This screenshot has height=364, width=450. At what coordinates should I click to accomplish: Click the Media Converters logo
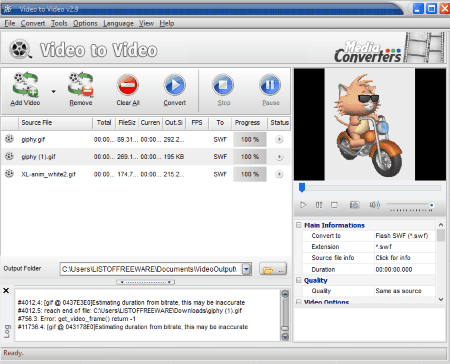(368, 52)
